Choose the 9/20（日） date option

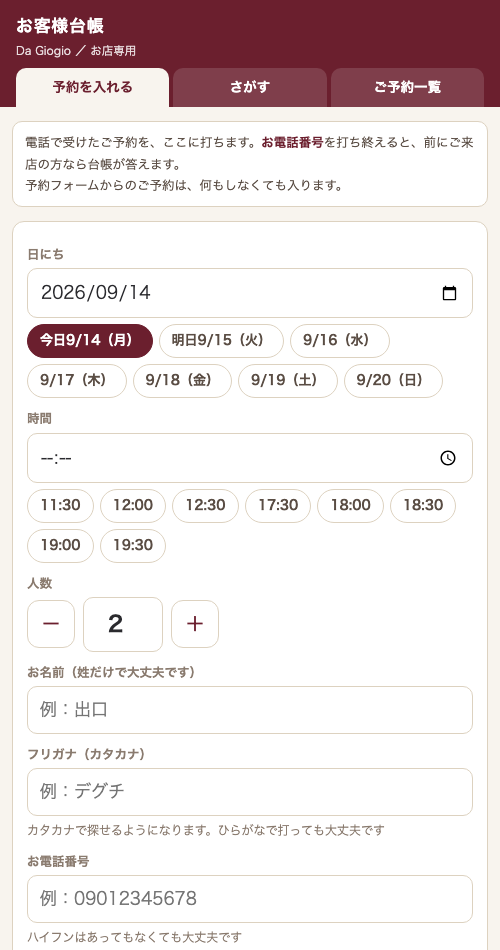[x=393, y=380]
